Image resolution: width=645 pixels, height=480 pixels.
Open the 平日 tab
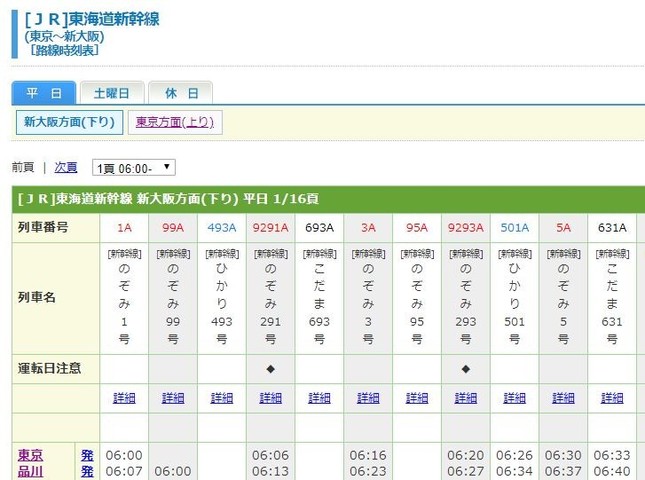(44, 93)
